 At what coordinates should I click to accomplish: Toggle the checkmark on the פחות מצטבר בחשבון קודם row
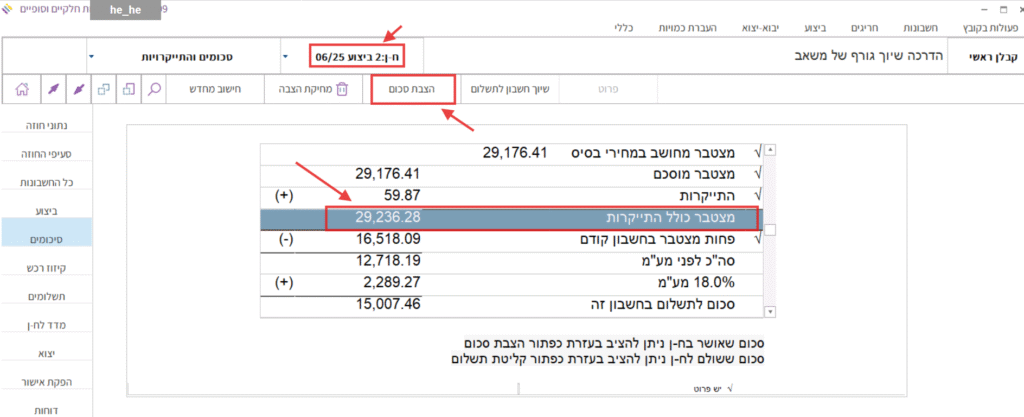757,240
